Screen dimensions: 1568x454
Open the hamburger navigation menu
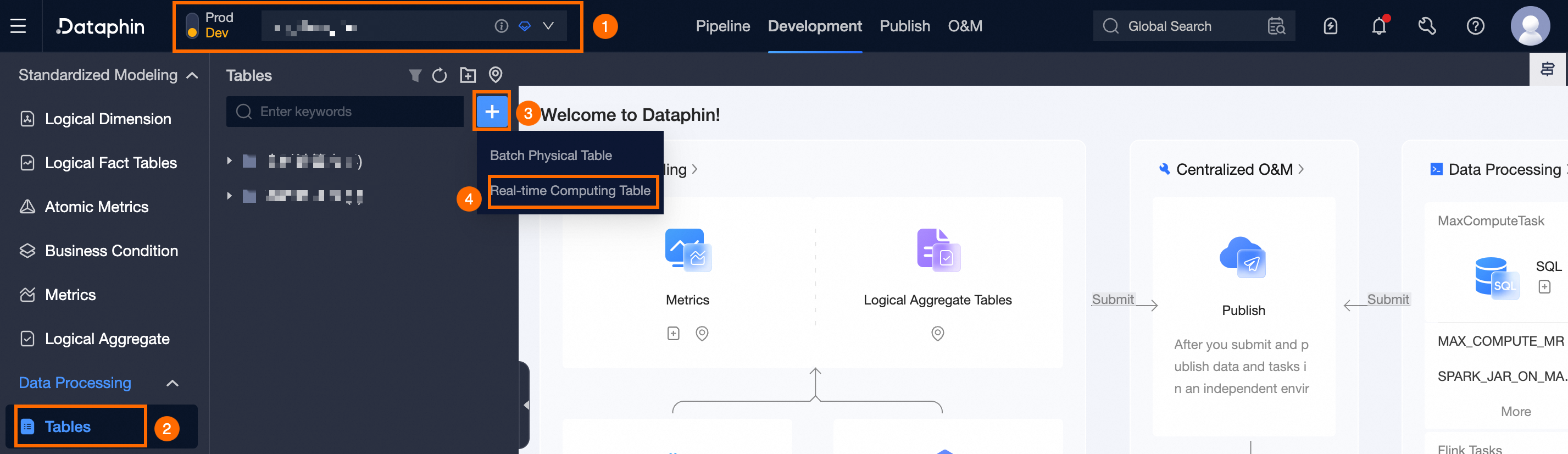pyautogui.click(x=18, y=26)
